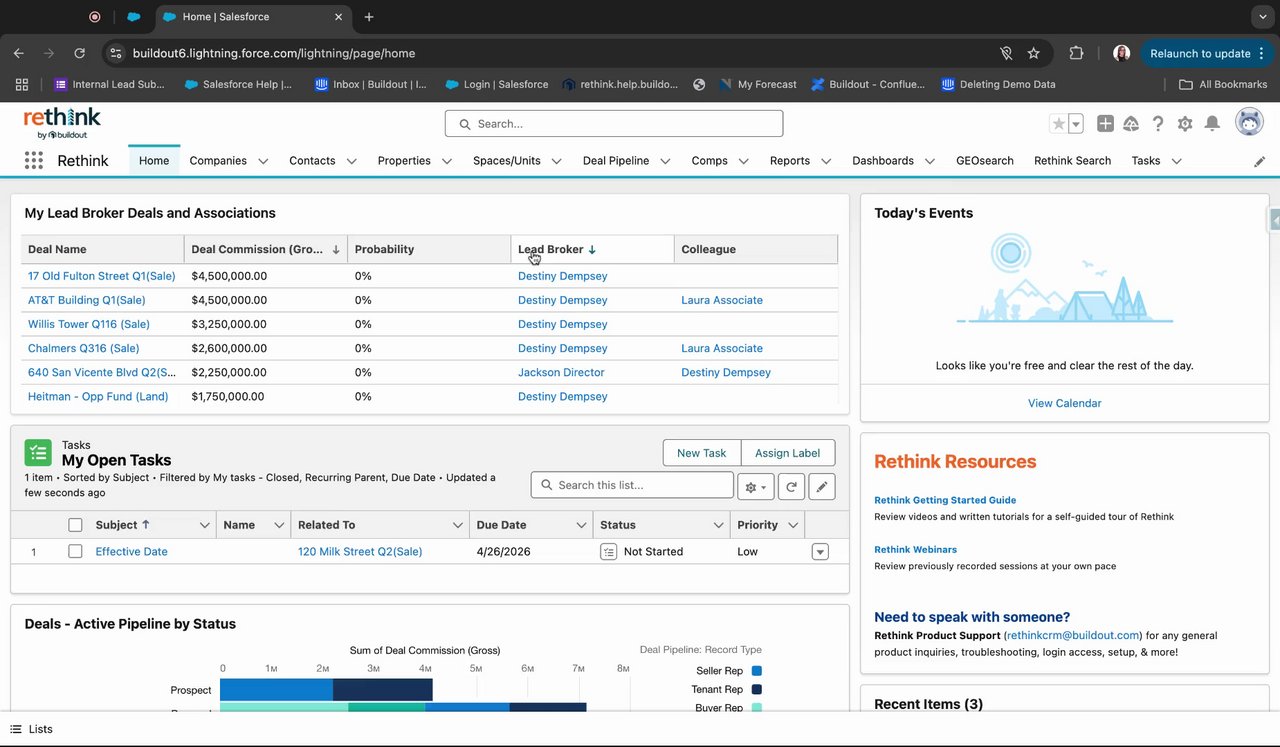Click the Tenant Rep legend color swatch

757,689
